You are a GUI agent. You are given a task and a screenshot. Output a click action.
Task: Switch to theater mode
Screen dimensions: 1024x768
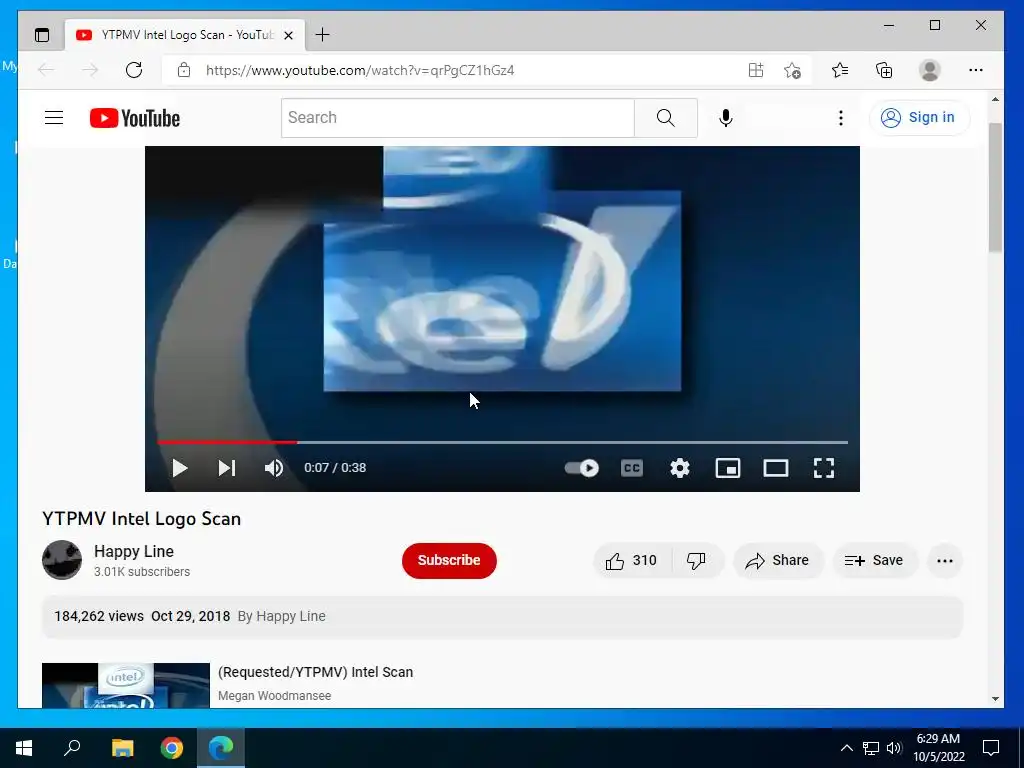776,468
